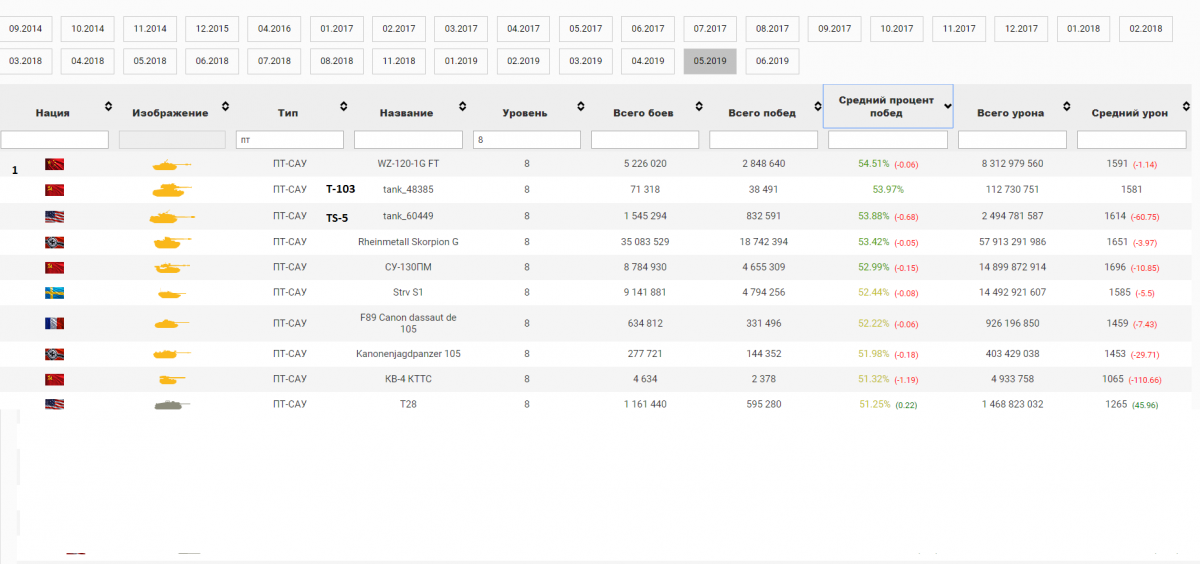
Task: Click the Swedish flag in Strv S1 row
Action: (54, 293)
